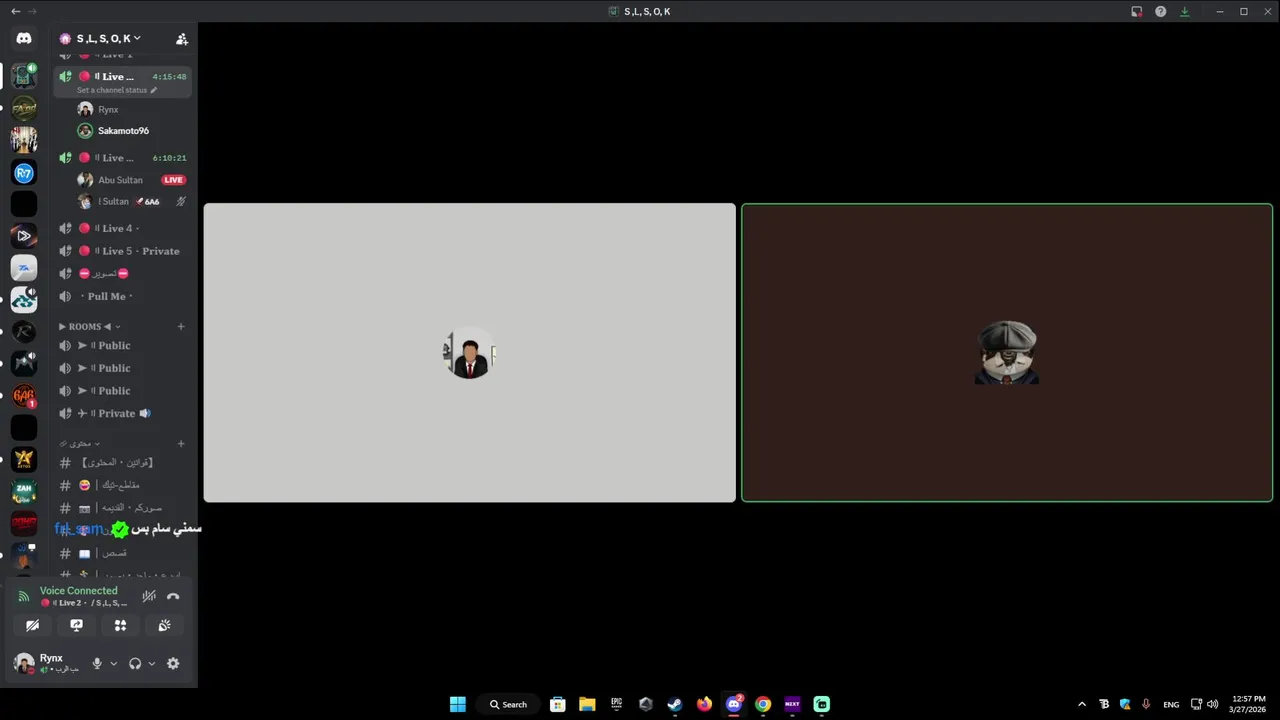The height and width of the screenshot is (720, 1280).
Task: Click Voice Connected status text
Action: pos(78,590)
